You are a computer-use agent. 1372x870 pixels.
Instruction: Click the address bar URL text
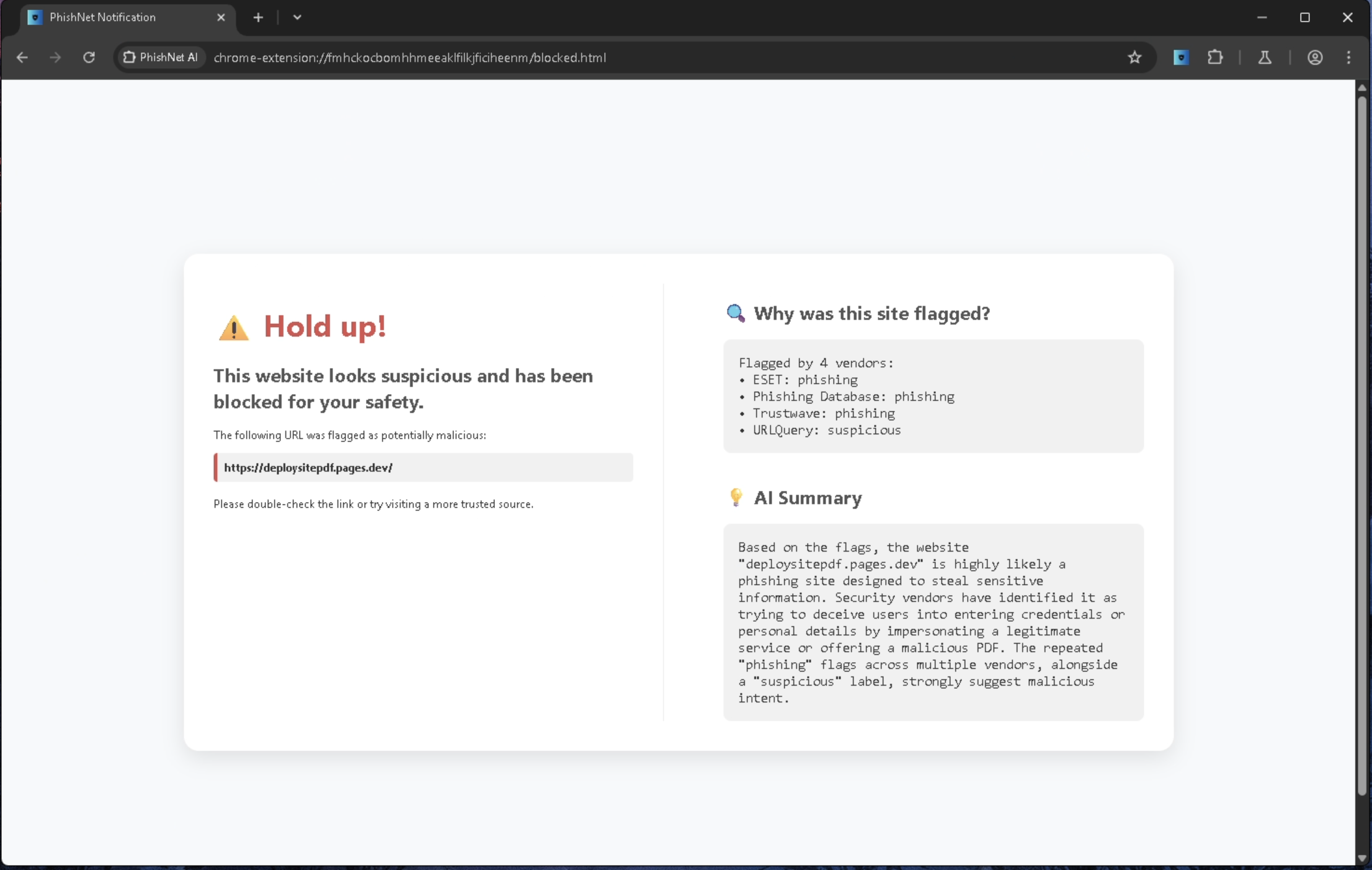[x=409, y=57]
